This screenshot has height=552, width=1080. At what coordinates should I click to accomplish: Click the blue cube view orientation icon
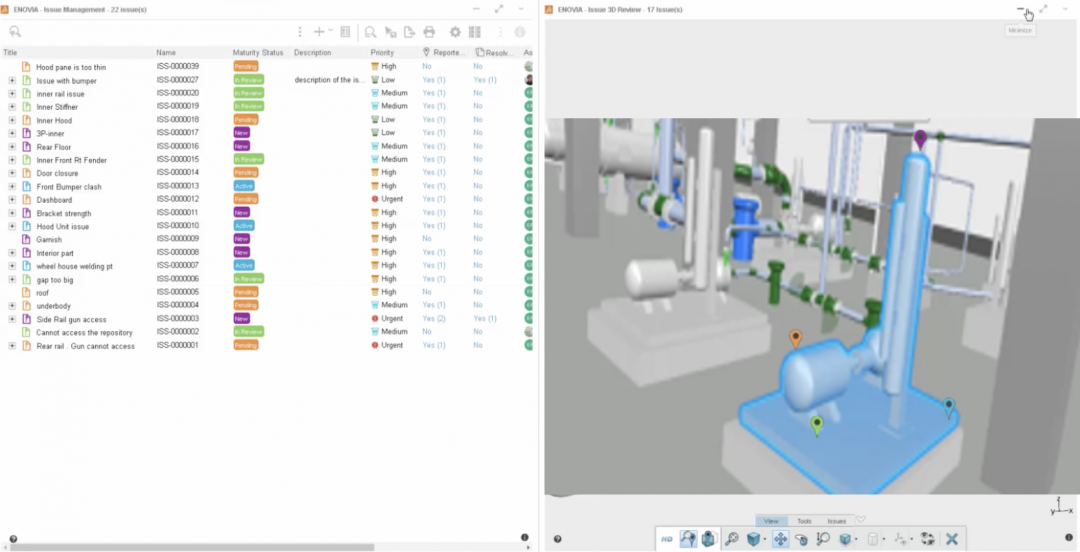coord(754,539)
